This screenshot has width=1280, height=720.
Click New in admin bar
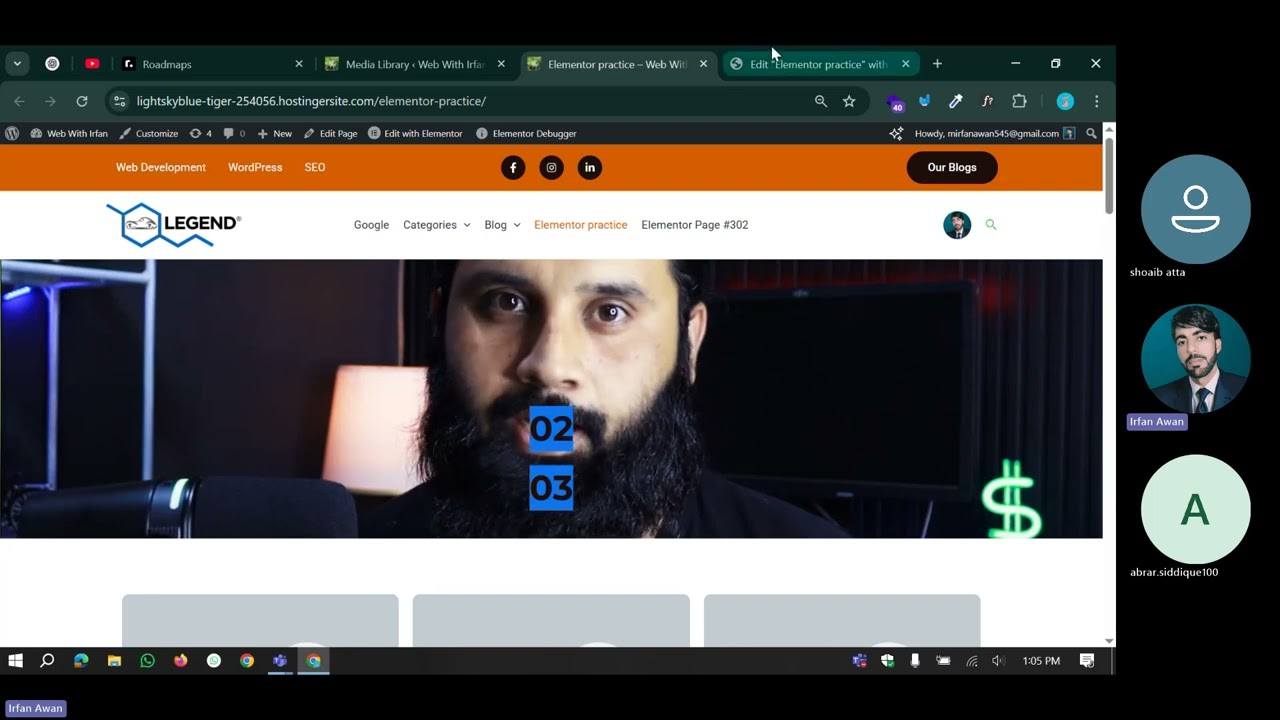(x=275, y=133)
